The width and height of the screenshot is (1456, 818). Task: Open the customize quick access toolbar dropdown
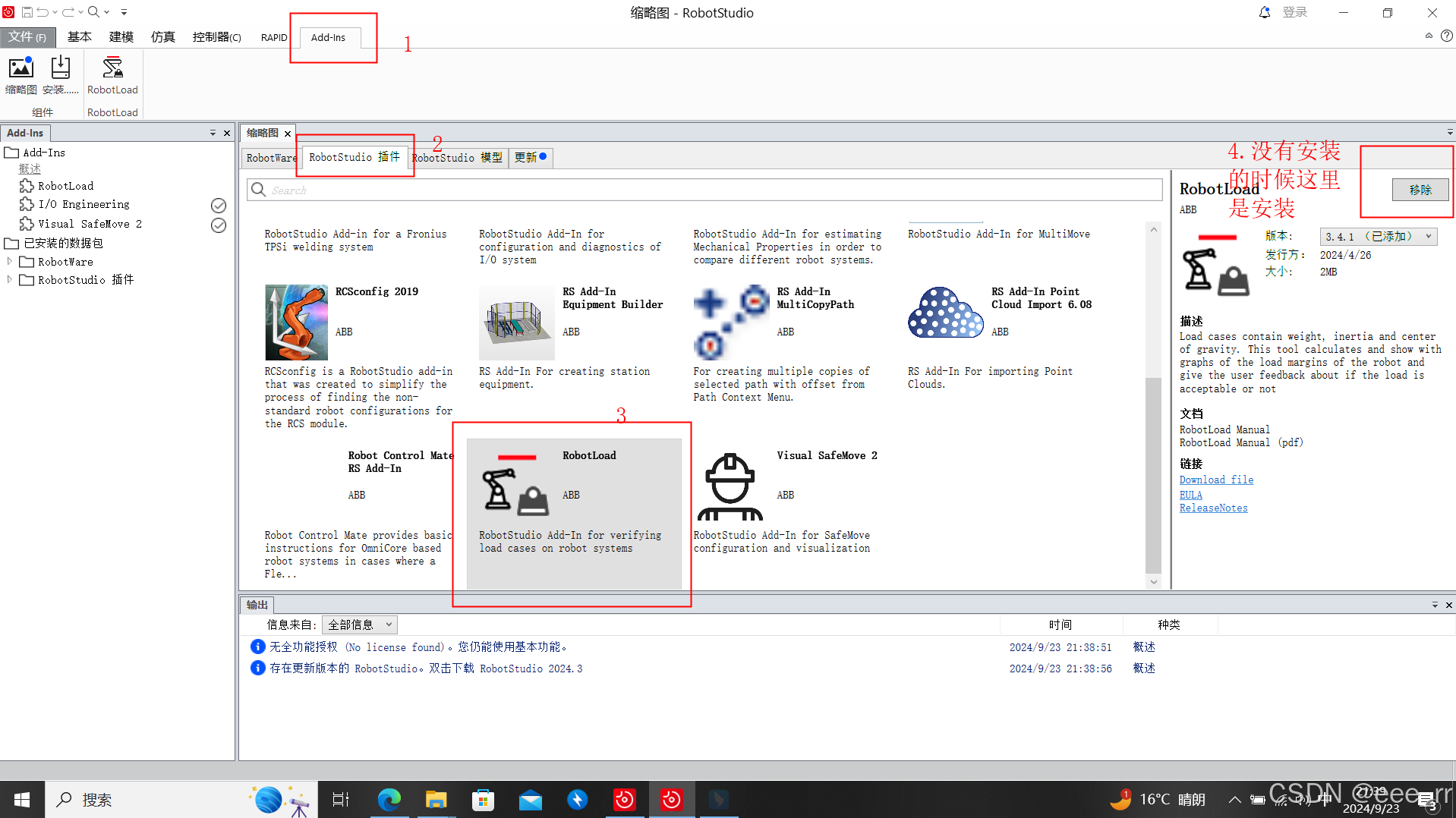(124, 12)
